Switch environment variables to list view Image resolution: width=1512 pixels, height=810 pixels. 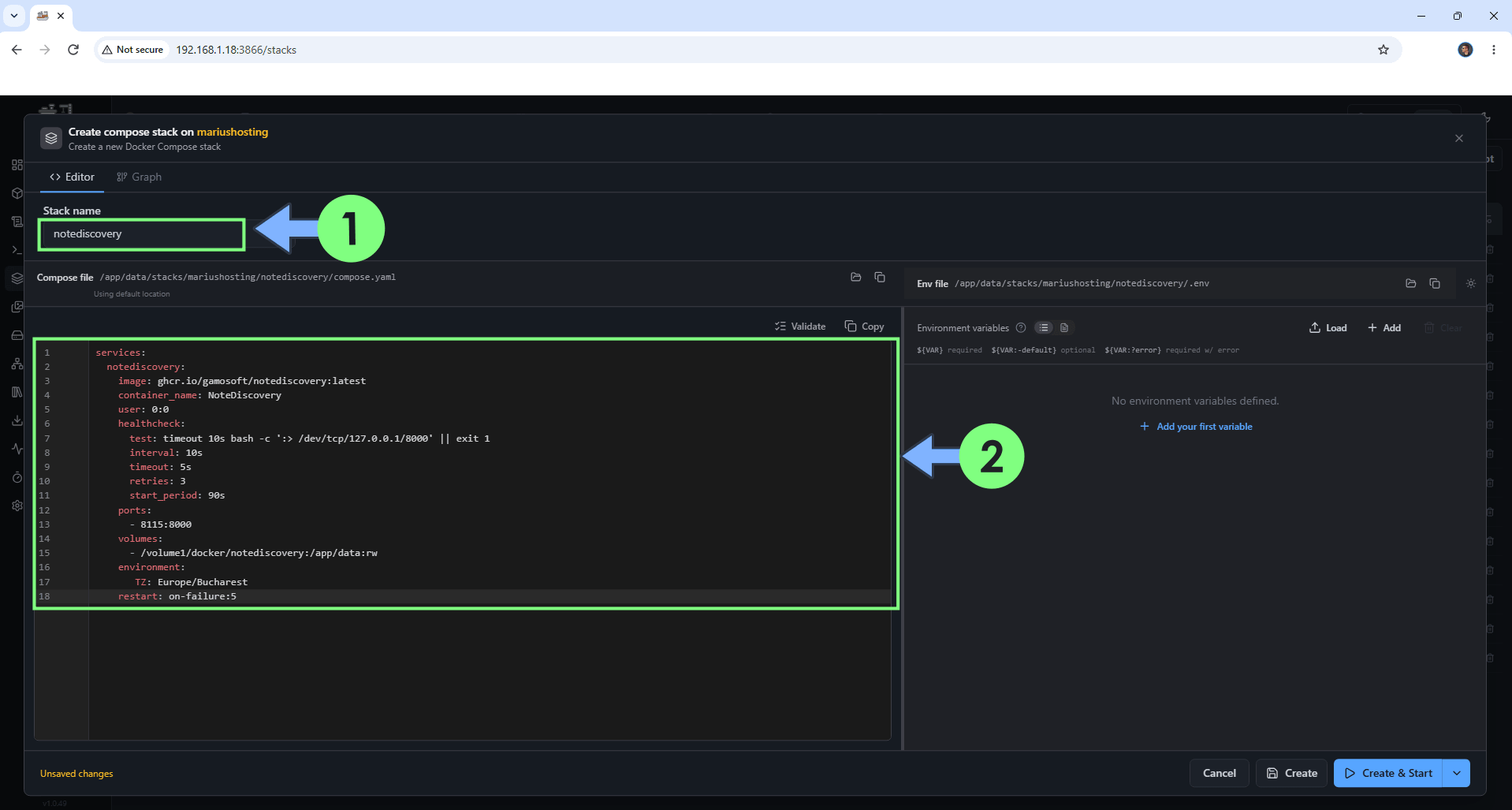pos(1044,328)
